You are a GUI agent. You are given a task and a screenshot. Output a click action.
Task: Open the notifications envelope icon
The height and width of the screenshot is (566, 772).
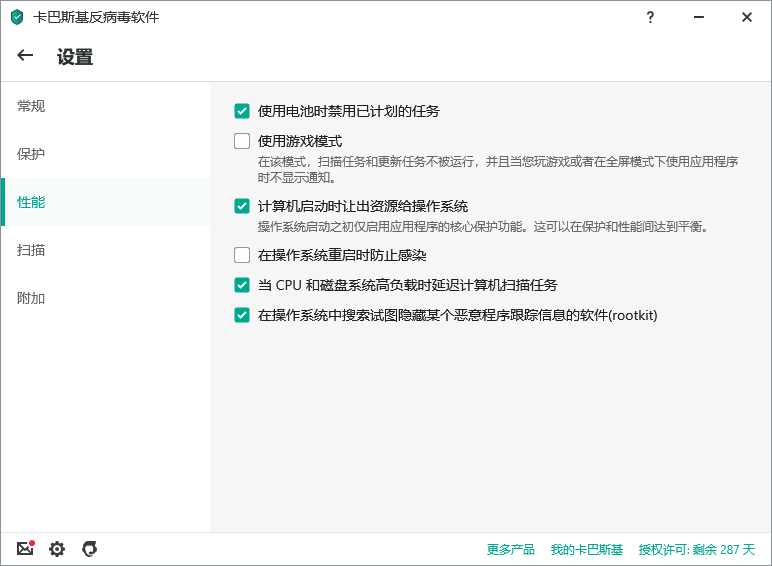[x=26, y=548]
